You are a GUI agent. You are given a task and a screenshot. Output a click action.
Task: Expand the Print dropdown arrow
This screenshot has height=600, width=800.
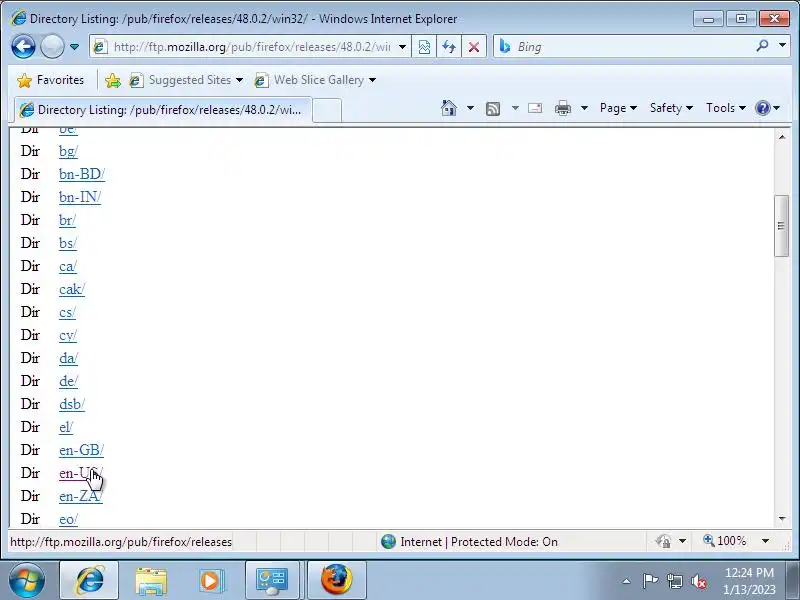pyautogui.click(x=585, y=108)
